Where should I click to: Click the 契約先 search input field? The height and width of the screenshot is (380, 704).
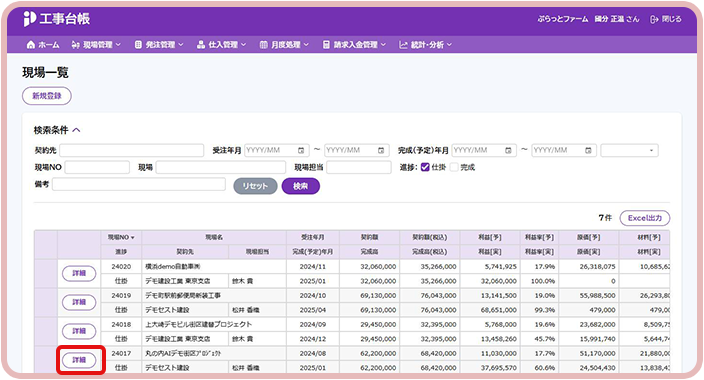tap(132, 150)
